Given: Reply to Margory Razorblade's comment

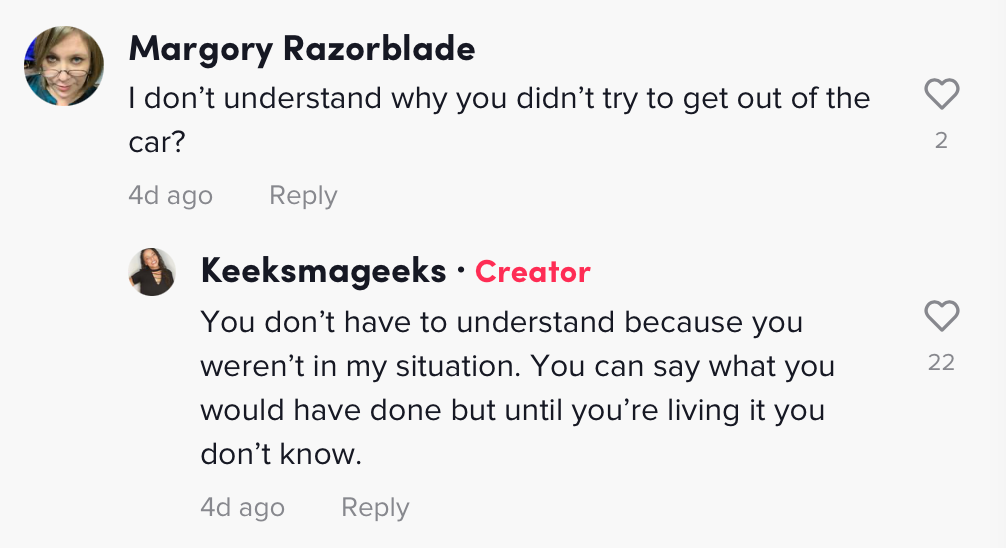Looking at the screenshot, I should click(303, 196).
